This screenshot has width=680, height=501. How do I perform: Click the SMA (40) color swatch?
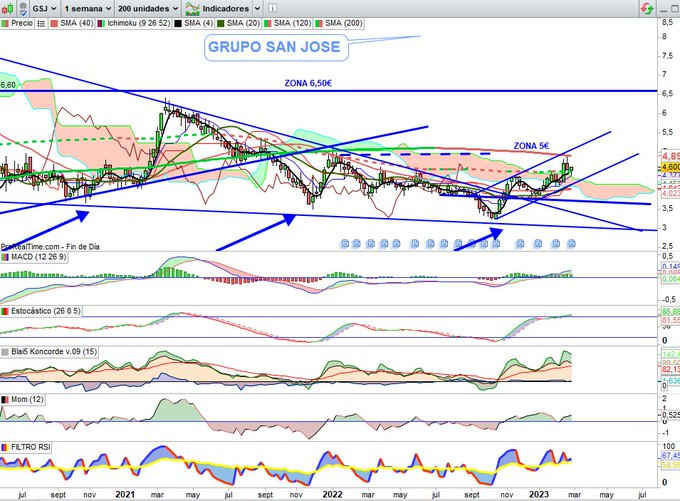pyautogui.click(x=54, y=23)
